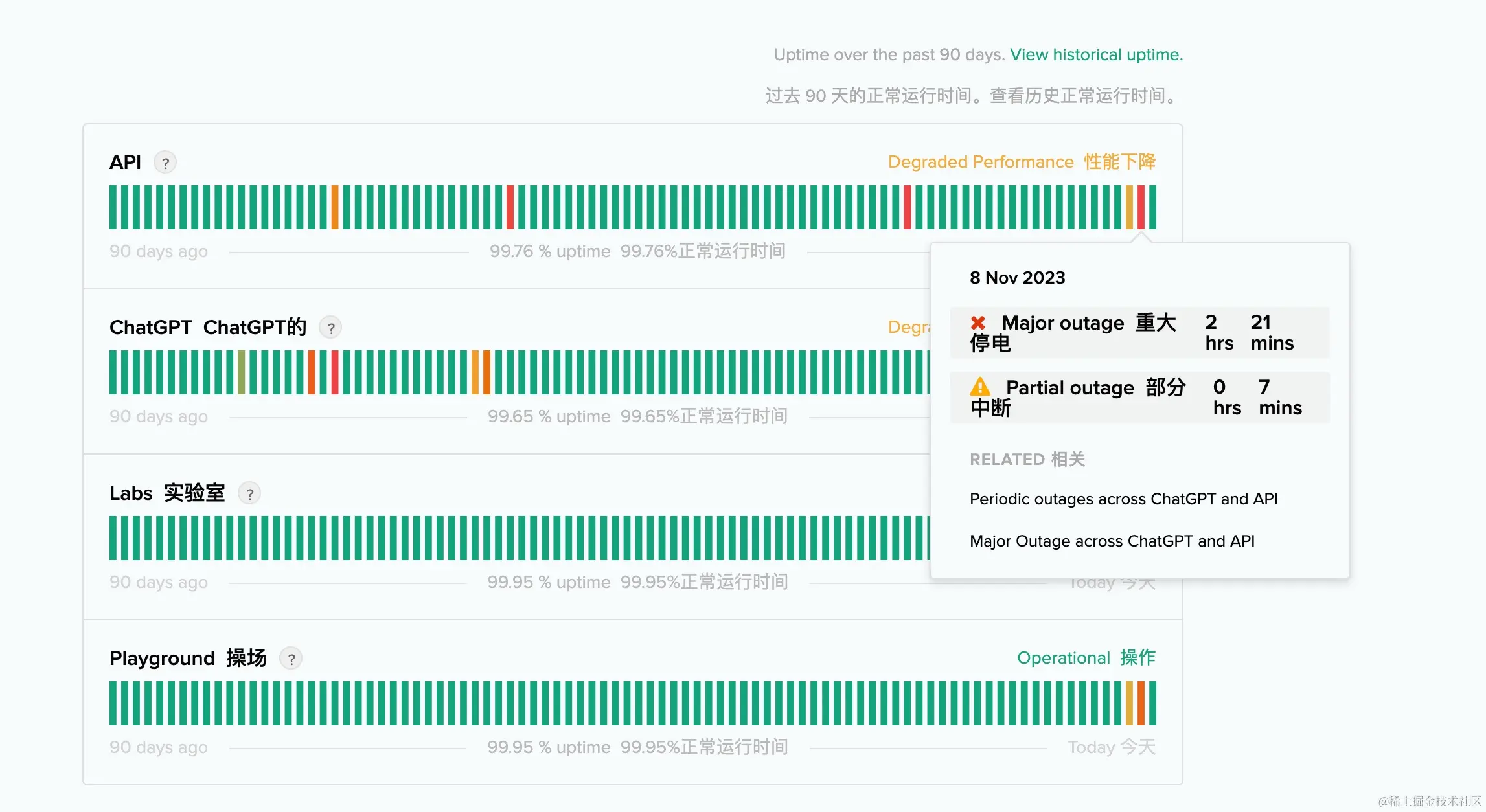The height and width of the screenshot is (812, 1486).
Task: Click the help icon next to ChatGPT
Action: pyautogui.click(x=330, y=328)
